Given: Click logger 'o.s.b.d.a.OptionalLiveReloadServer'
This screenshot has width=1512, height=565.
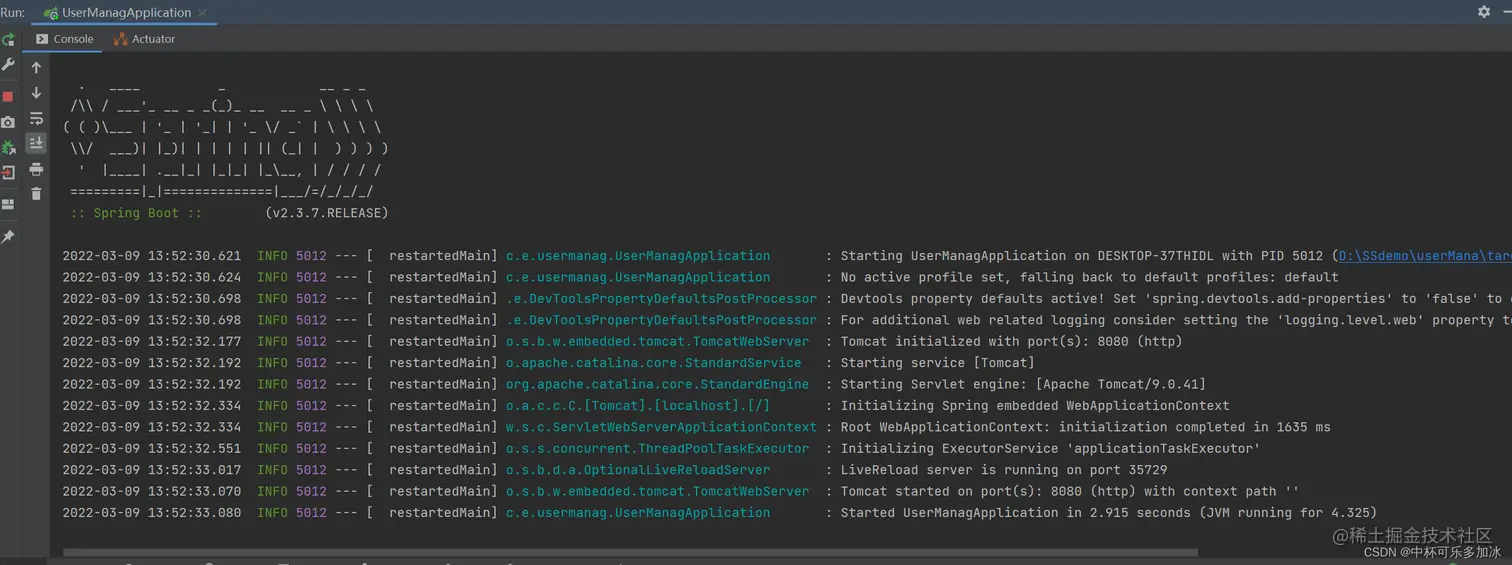Looking at the screenshot, I should [638, 470].
